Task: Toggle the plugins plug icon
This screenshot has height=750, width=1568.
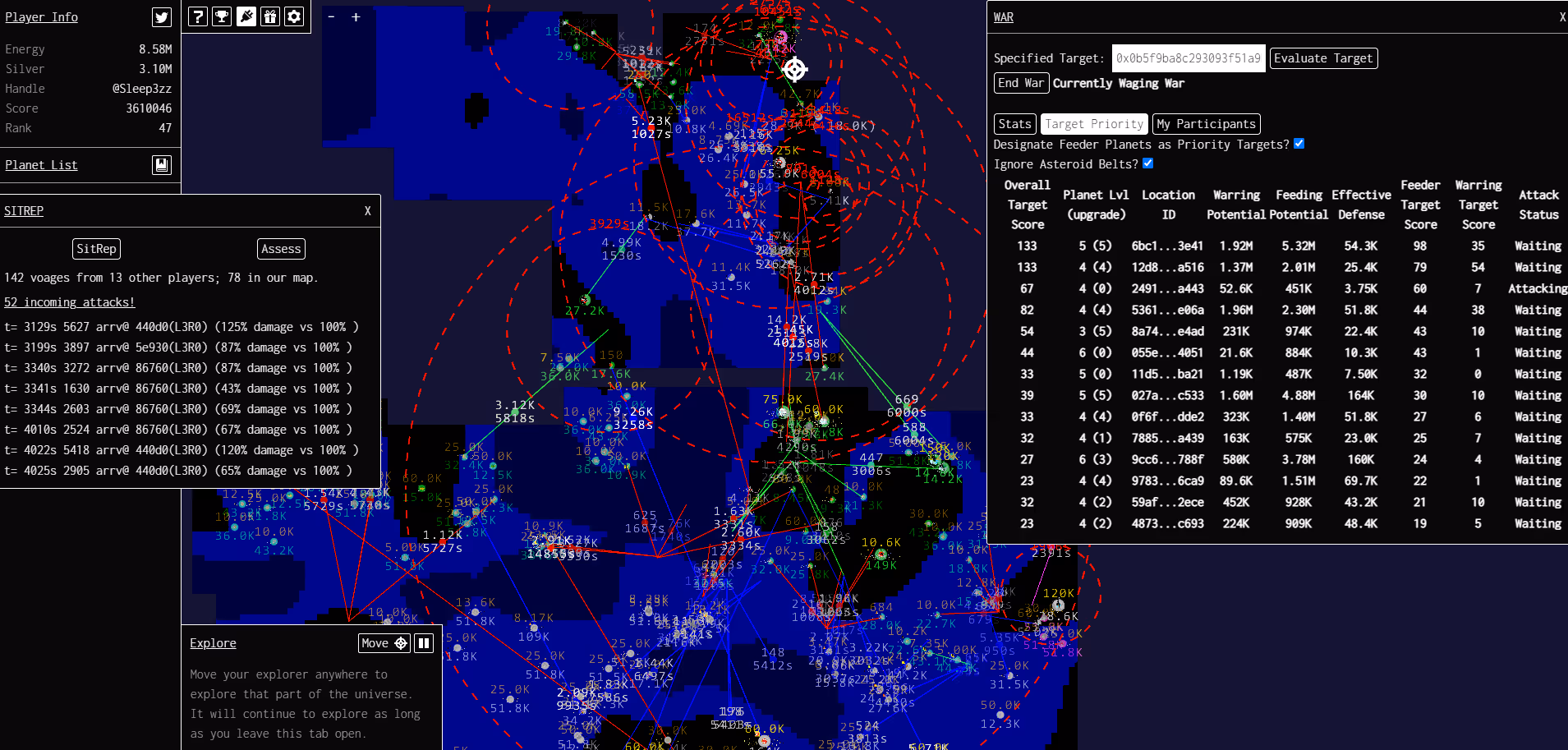Action: 246,16
